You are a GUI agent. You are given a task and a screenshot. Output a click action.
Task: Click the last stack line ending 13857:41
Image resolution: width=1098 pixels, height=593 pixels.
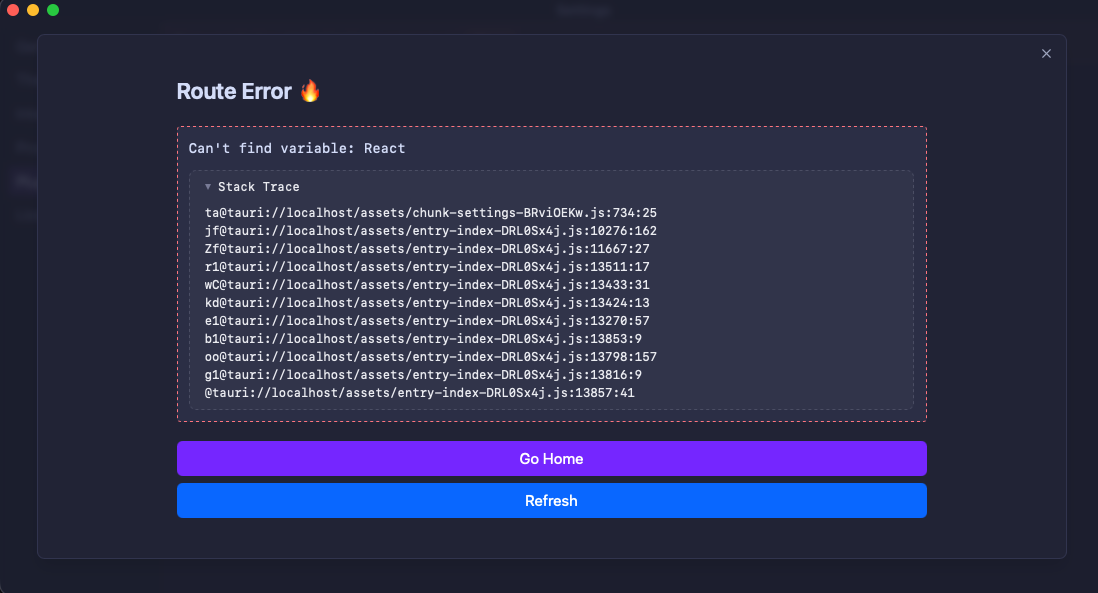(419, 393)
